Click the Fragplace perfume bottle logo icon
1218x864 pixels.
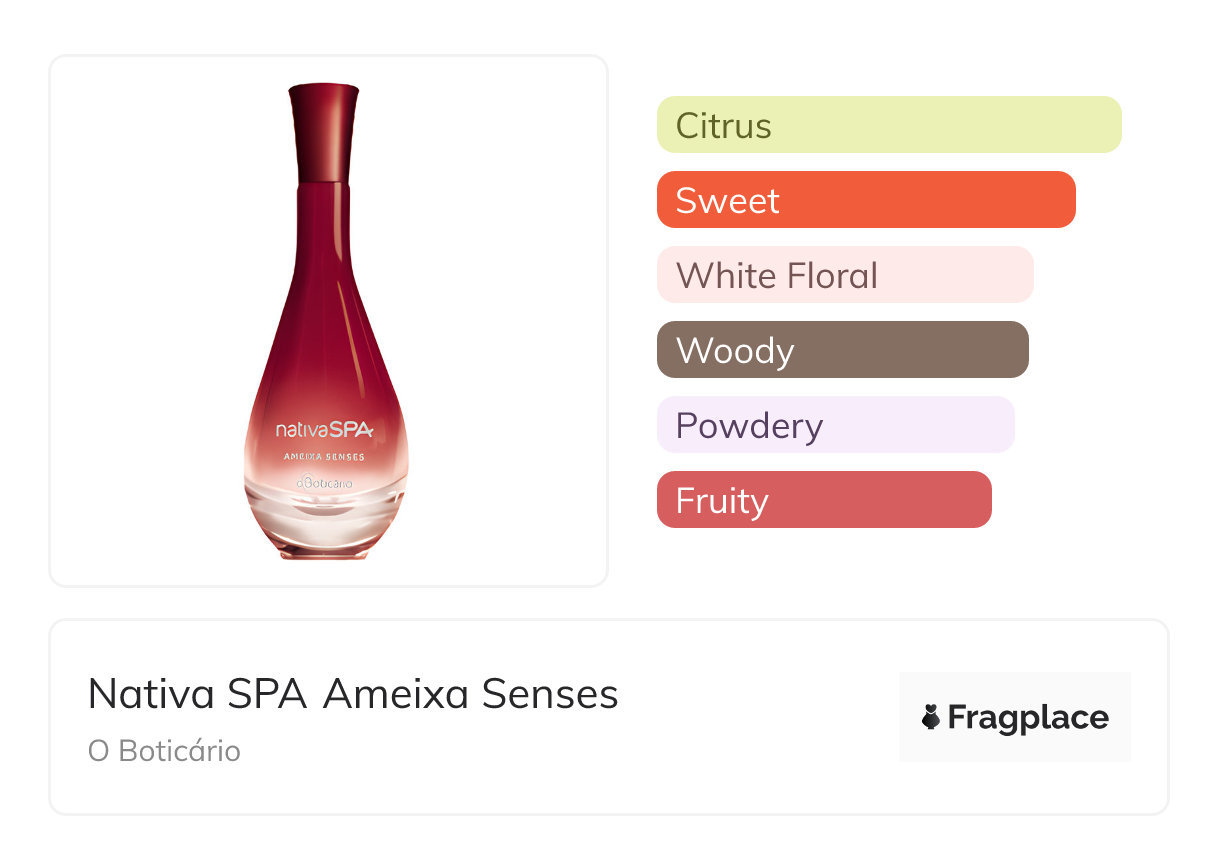(932, 717)
